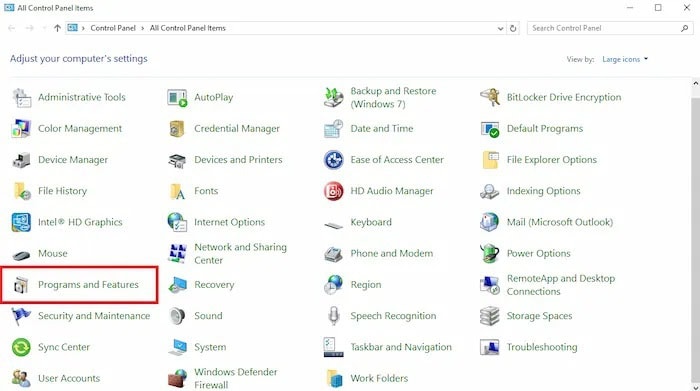
Task: Open the Color Management icon
Action: tap(21, 129)
